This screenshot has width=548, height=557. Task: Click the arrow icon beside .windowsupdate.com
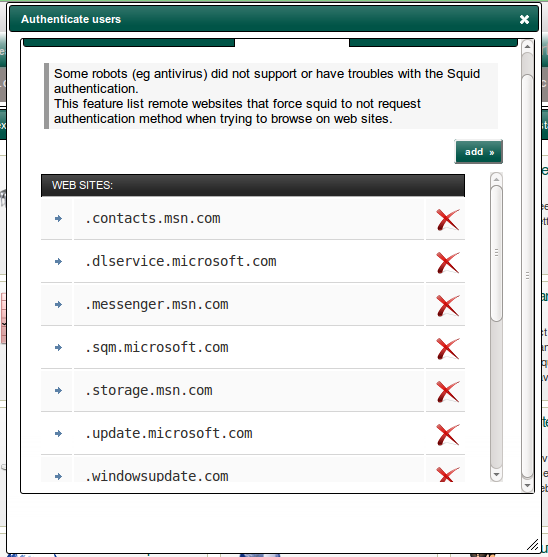pos(59,476)
